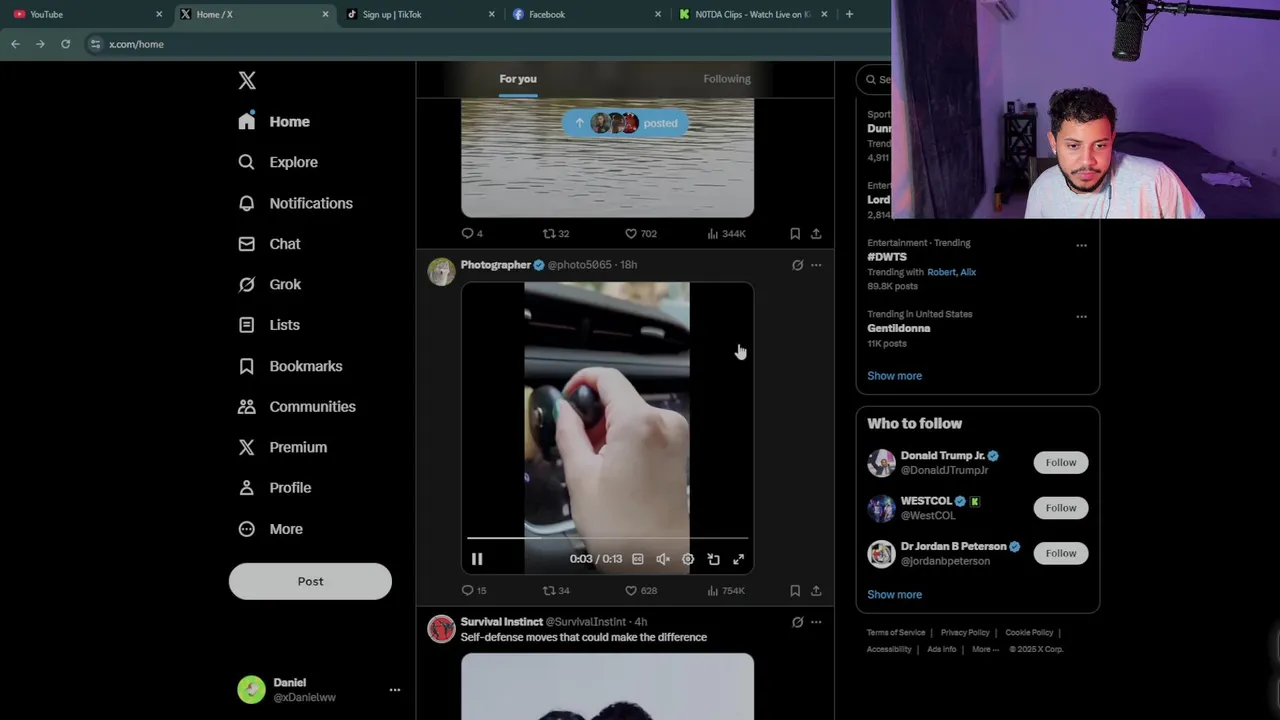Follow Dr Jordan B Peterson
This screenshot has width=1280, height=720.
click(x=1061, y=553)
